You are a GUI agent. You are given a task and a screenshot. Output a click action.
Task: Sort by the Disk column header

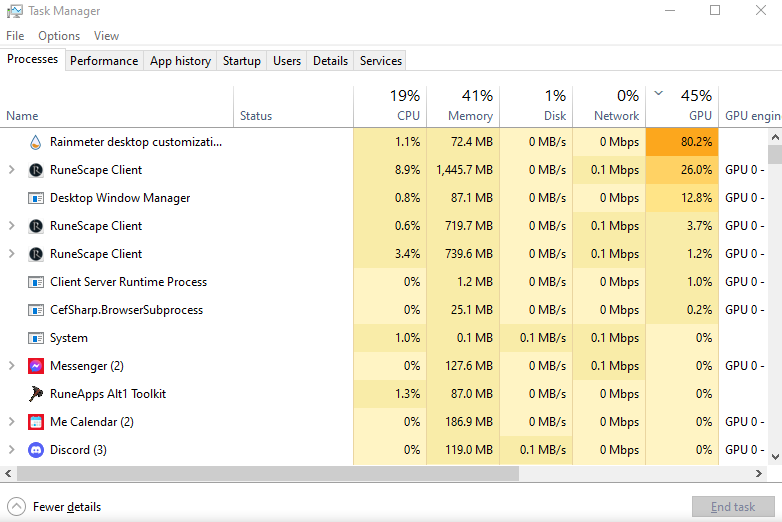(x=536, y=107)
